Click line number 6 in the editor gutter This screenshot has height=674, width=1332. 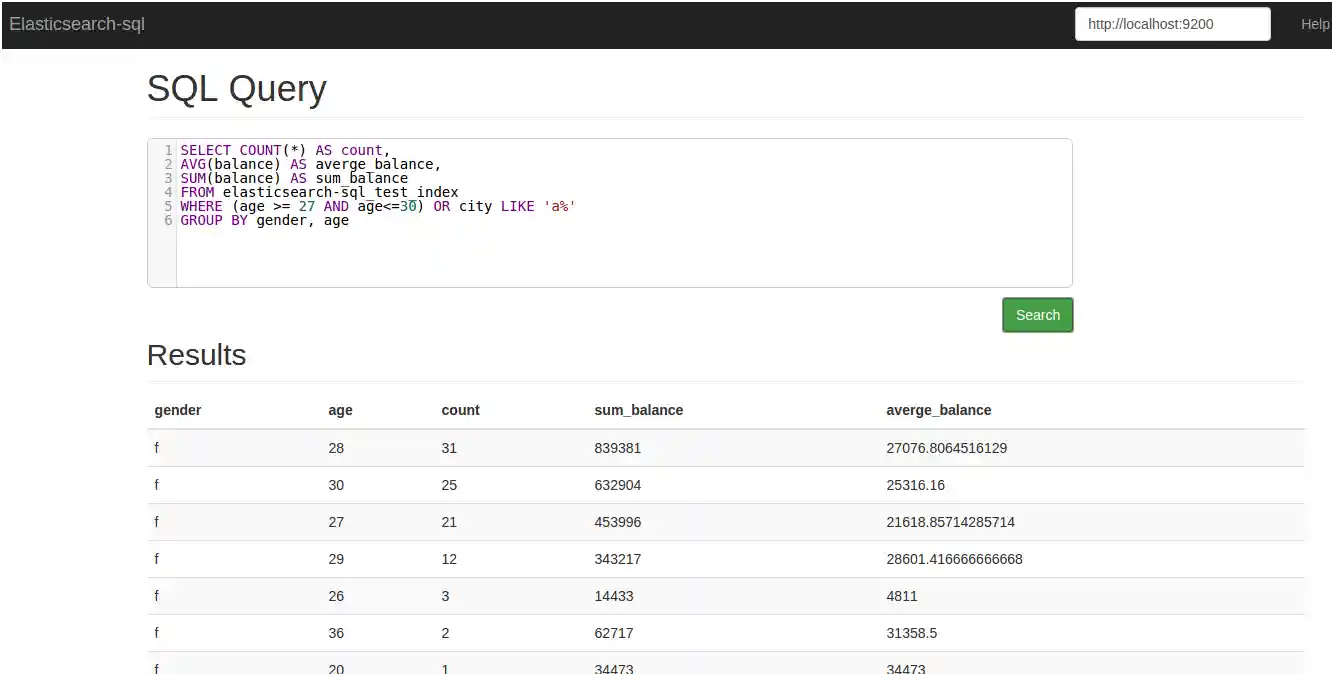166,220
